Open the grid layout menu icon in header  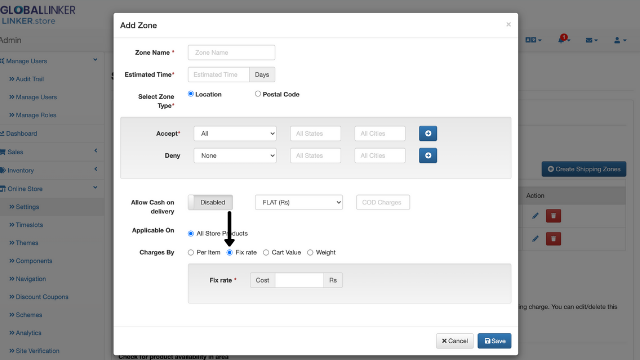[x=533, y=40]
